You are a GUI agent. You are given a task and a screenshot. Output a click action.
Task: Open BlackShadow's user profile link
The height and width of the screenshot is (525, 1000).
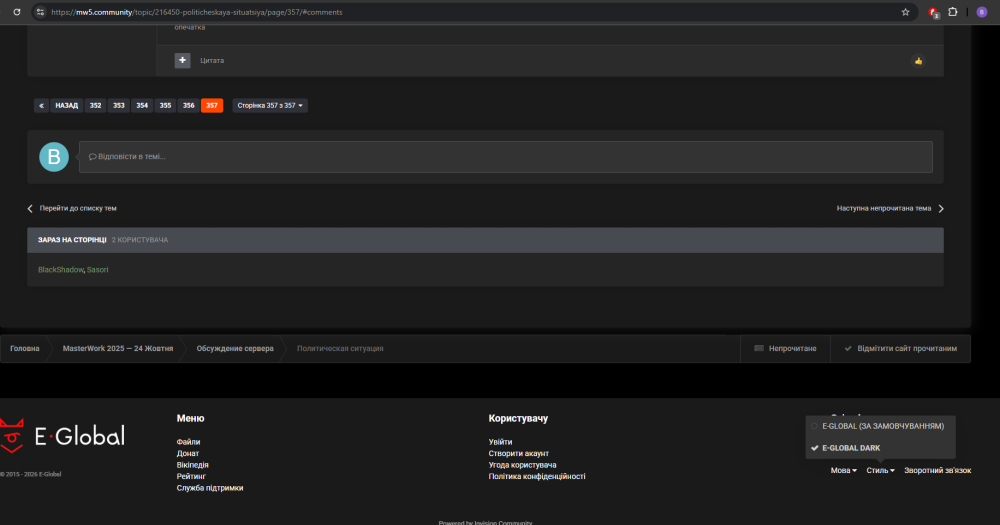[60, 270]
